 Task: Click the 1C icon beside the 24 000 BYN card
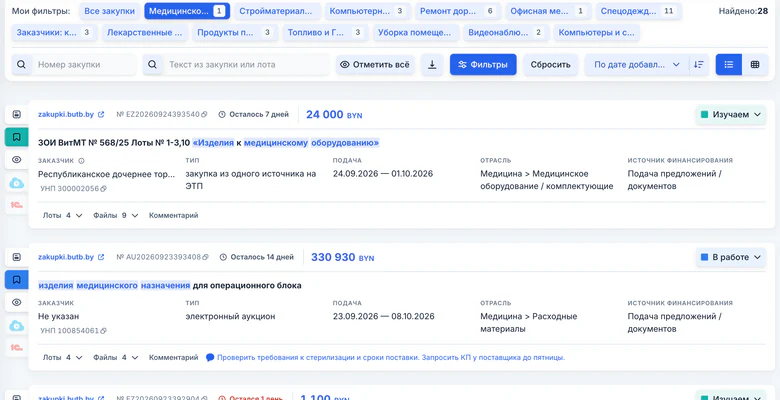coord(16,205)
